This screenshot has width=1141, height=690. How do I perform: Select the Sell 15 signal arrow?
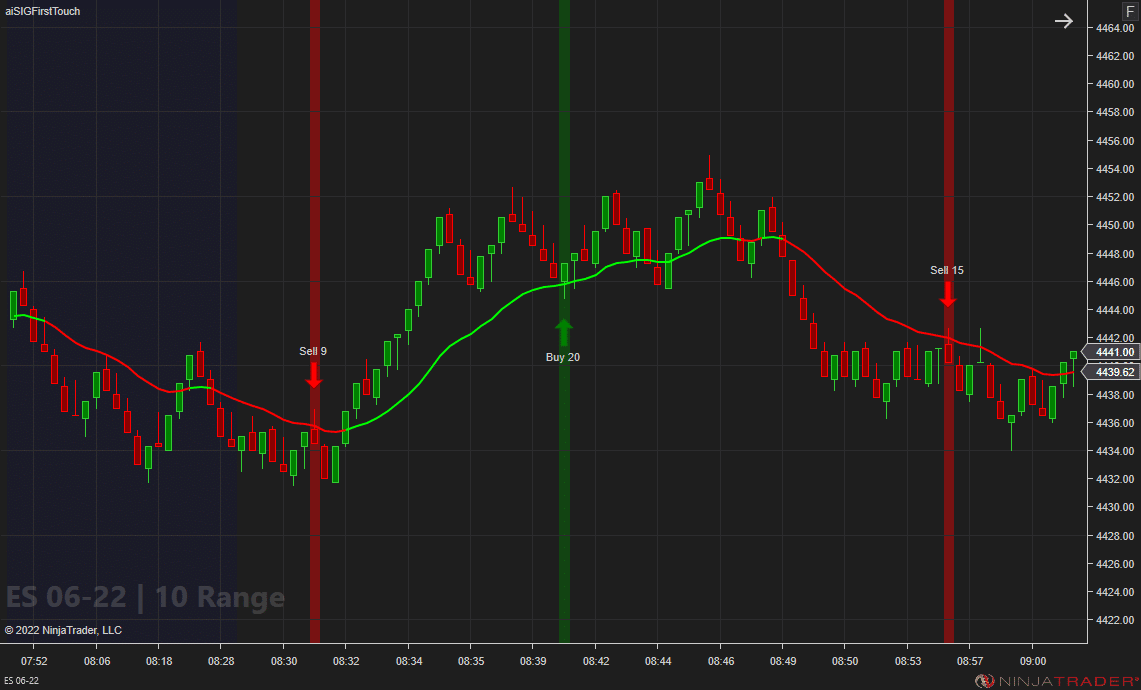947,297
